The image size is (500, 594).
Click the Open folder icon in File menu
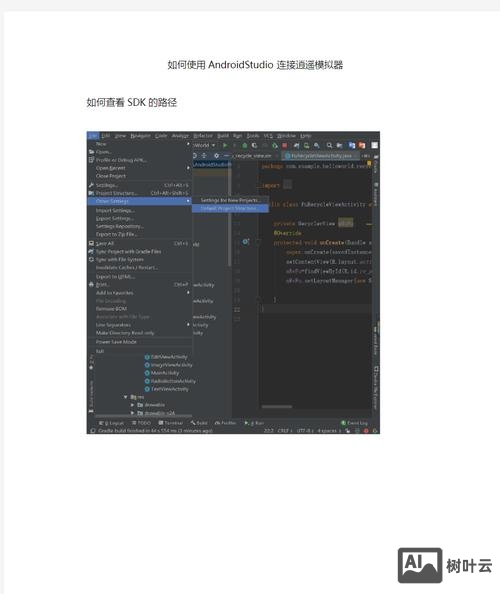point(91,152)
